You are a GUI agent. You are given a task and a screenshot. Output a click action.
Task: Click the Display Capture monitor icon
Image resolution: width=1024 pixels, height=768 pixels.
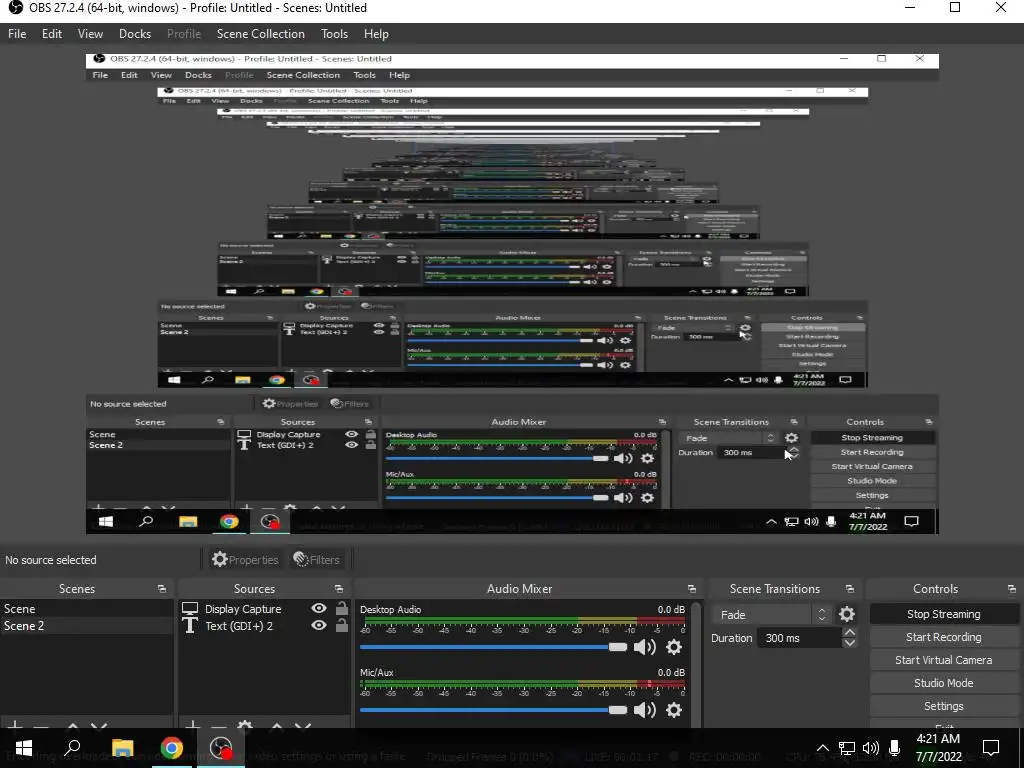[190, 609]
